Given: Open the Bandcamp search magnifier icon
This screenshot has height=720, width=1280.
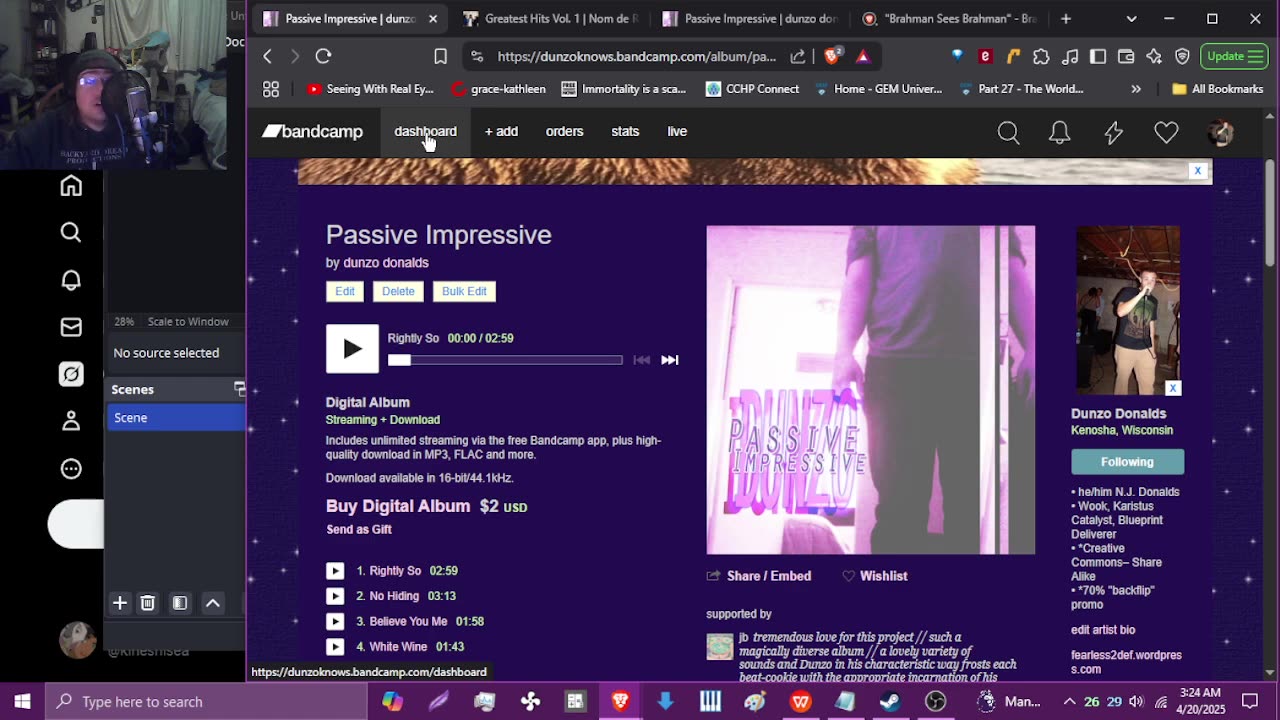Looking at the screenshot, I should coord(1008,132).
